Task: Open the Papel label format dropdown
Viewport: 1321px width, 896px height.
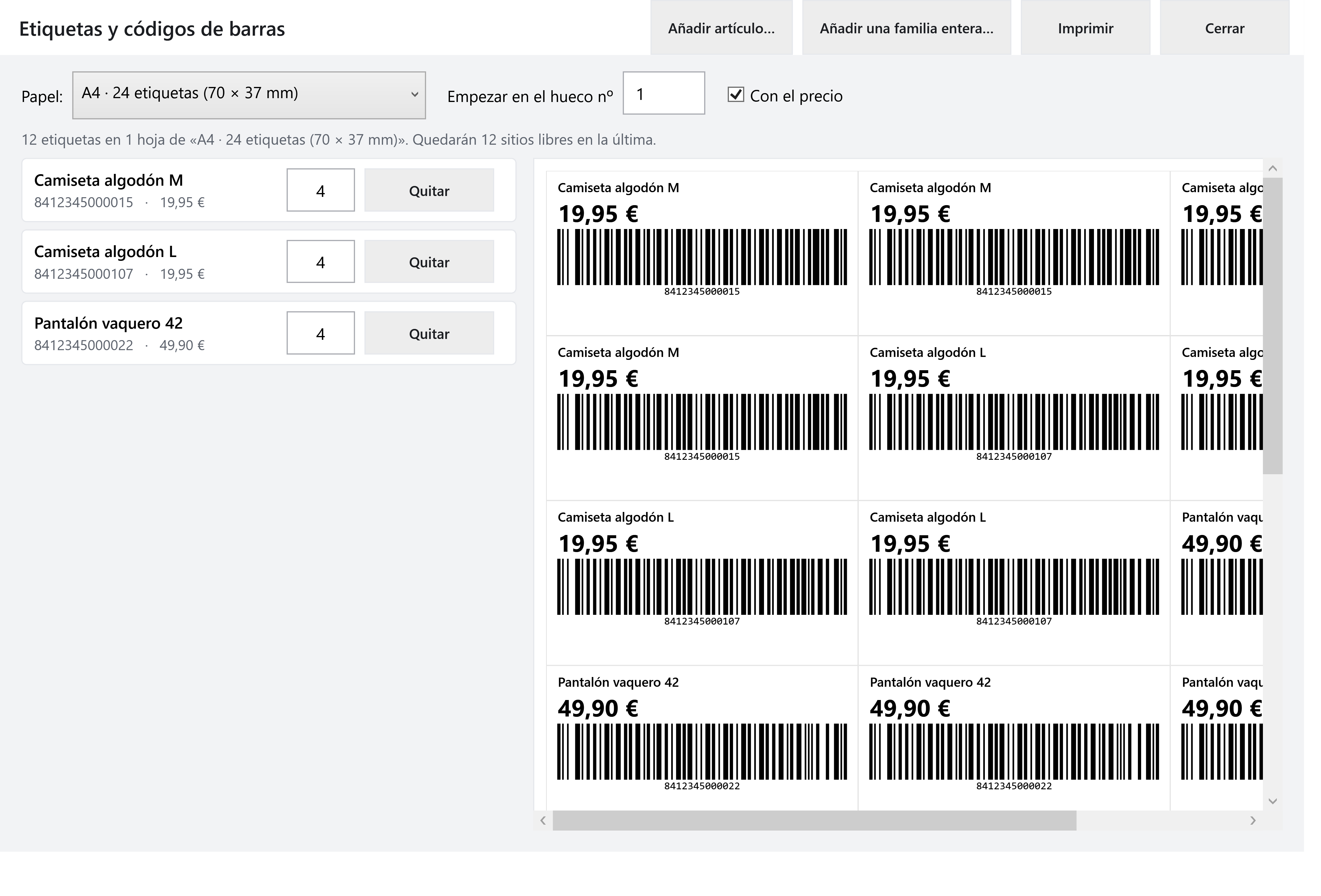Action: 249,95
